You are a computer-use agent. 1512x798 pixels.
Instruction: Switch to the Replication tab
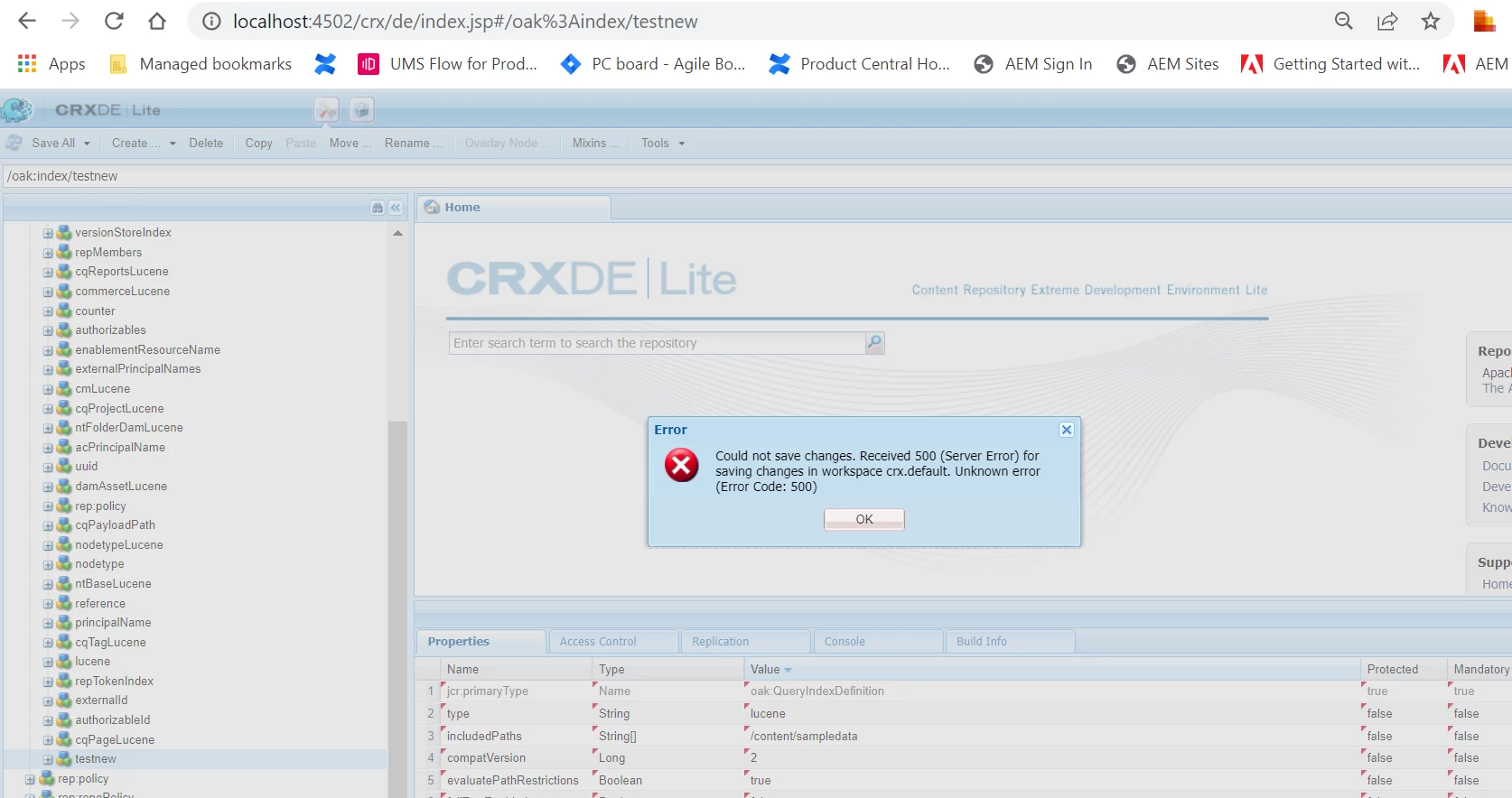(x=745, y=641)
